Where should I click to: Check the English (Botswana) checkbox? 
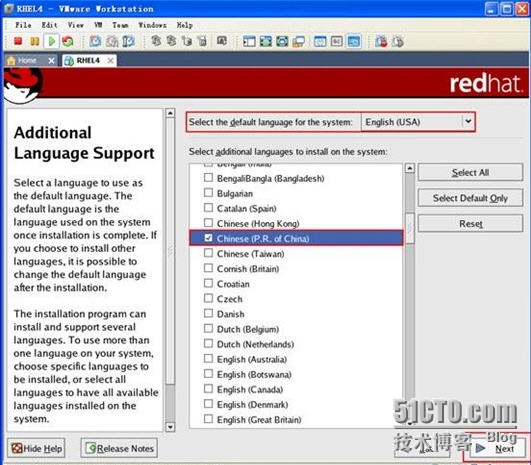(208, 374)
